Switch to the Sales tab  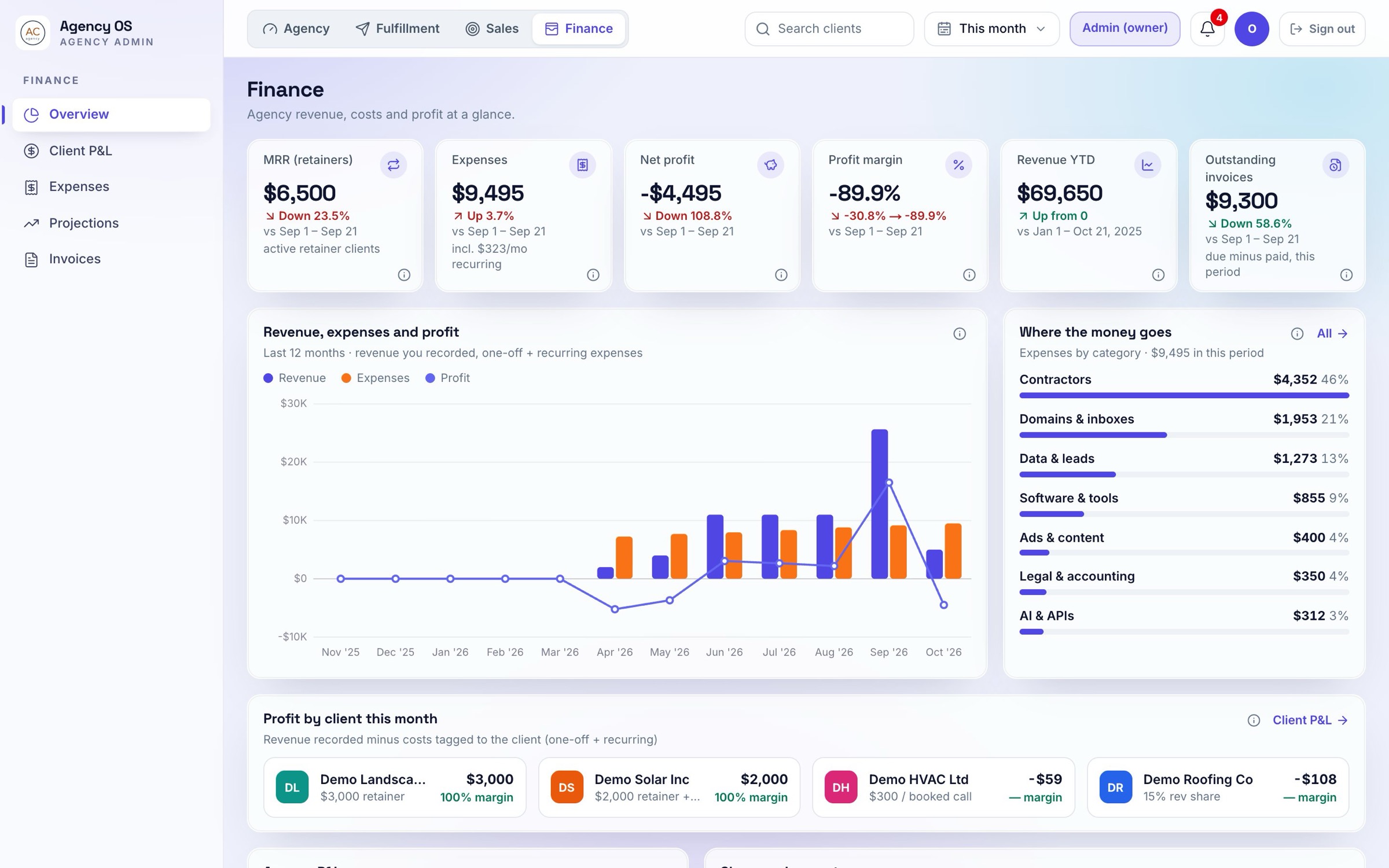point(491,29)
